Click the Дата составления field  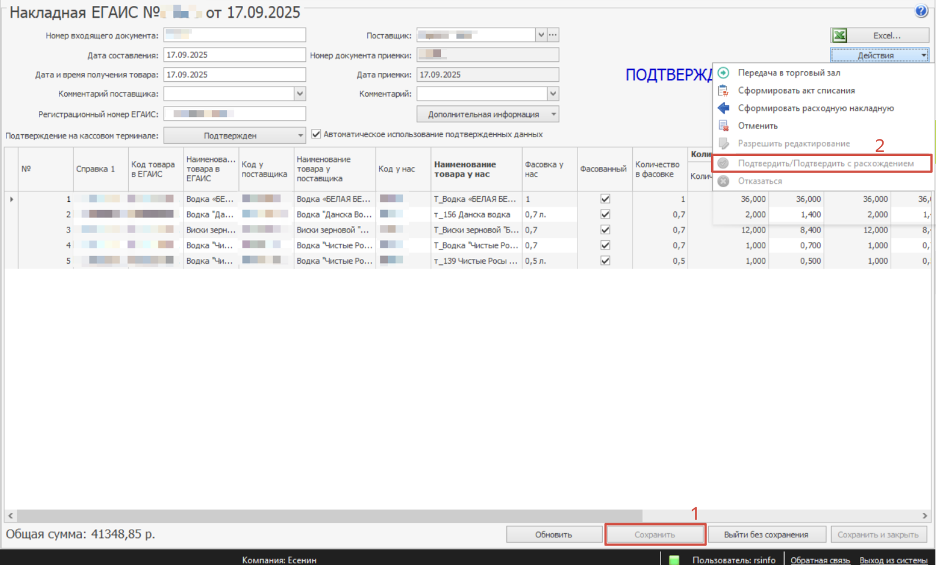click(235, 55)
